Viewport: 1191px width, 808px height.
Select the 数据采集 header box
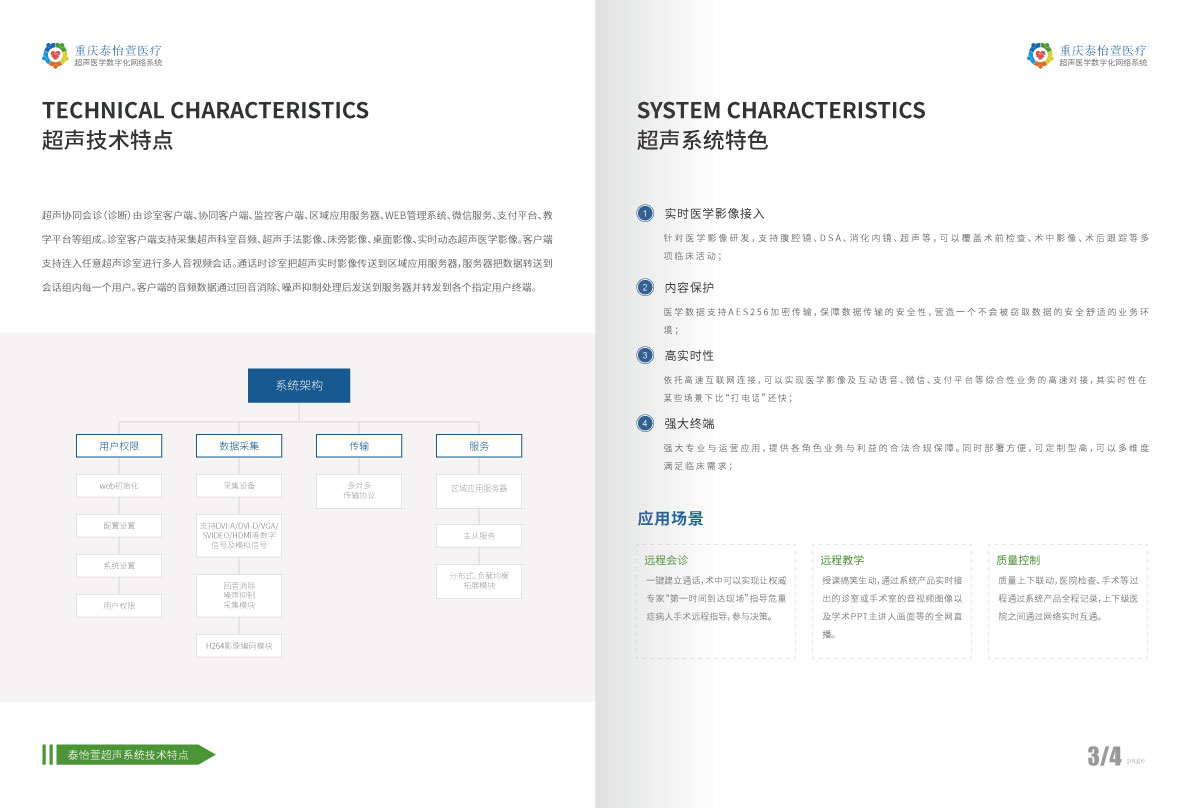239,446
